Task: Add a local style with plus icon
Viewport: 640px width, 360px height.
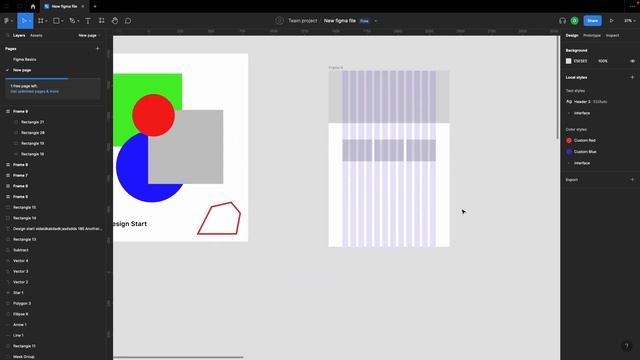Action: coord(632,77)
